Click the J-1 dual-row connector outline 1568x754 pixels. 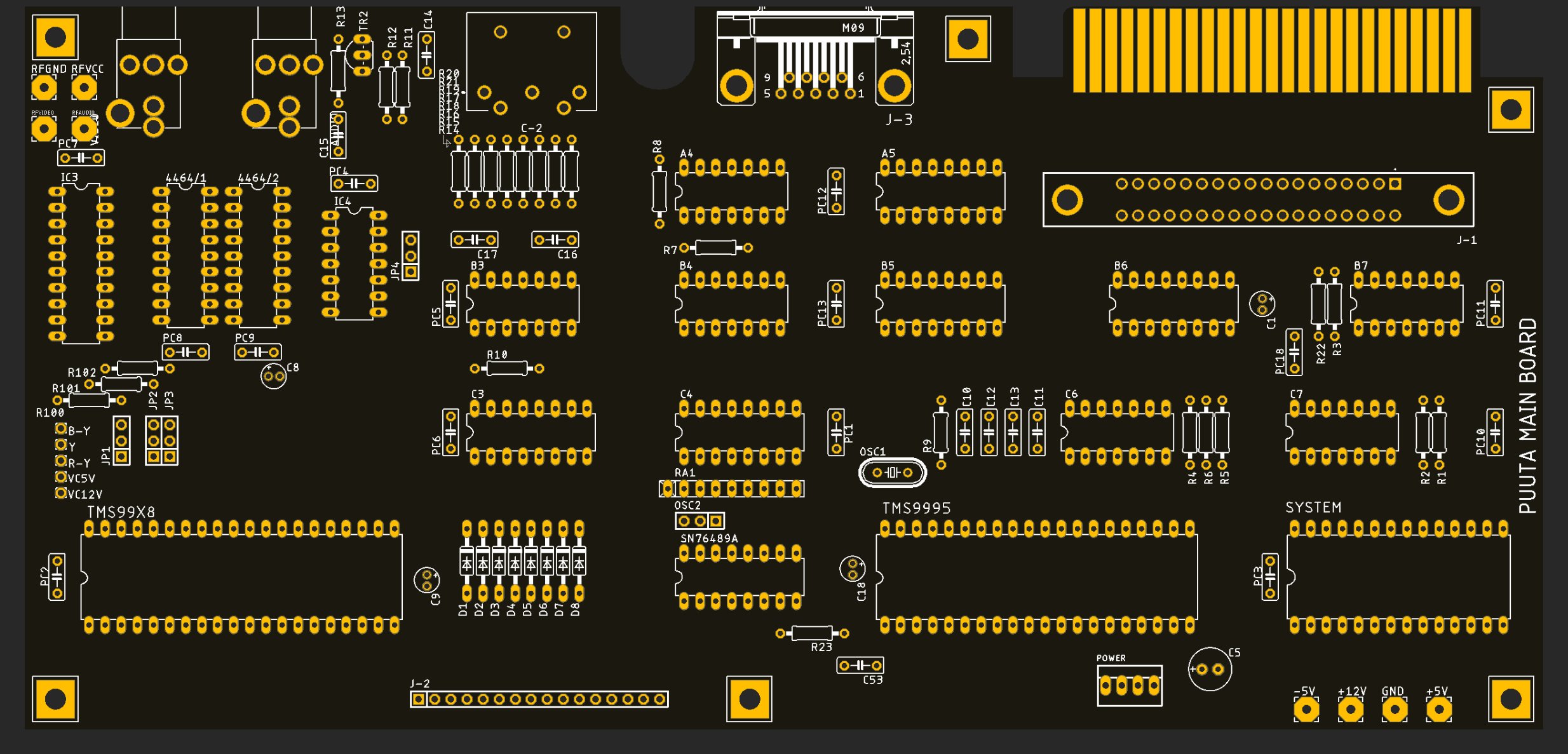click(x=1258, y=199)
